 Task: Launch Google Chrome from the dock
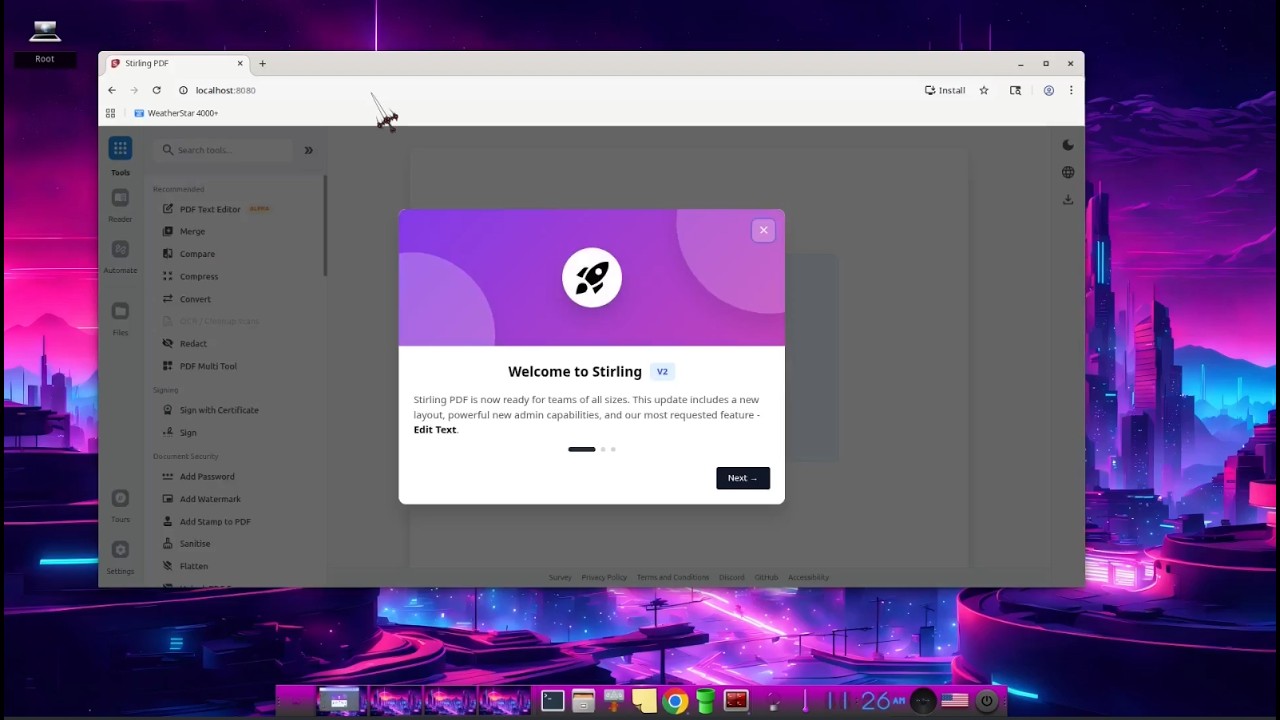(675, 701)
